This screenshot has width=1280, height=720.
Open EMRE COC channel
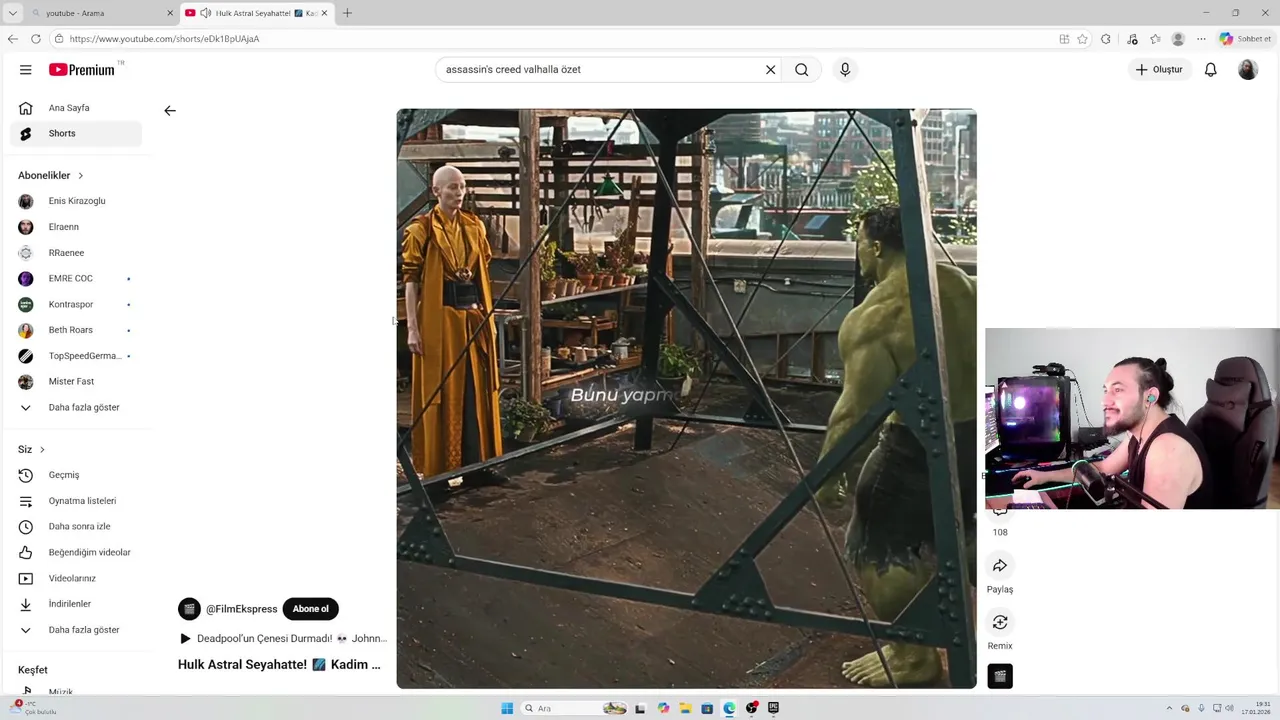point(76,278)
